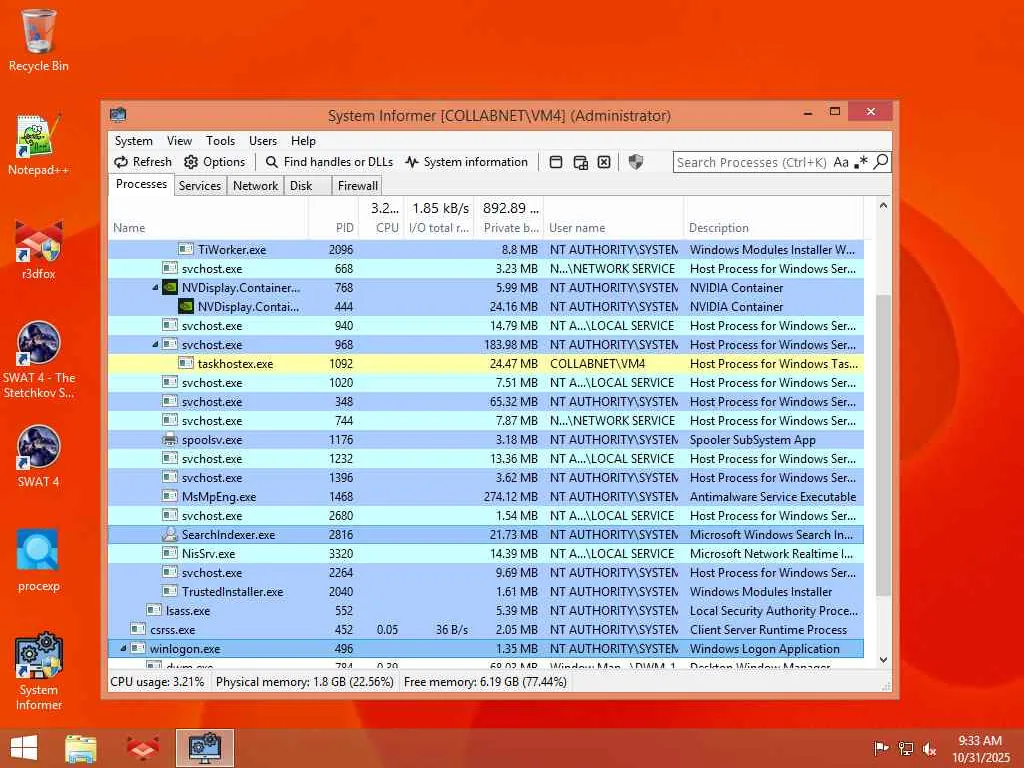Image resolution: width=1024 pixels, height=768 pixels.
Task: Click the search magnifier icon
Action: (x=881, y=161)
